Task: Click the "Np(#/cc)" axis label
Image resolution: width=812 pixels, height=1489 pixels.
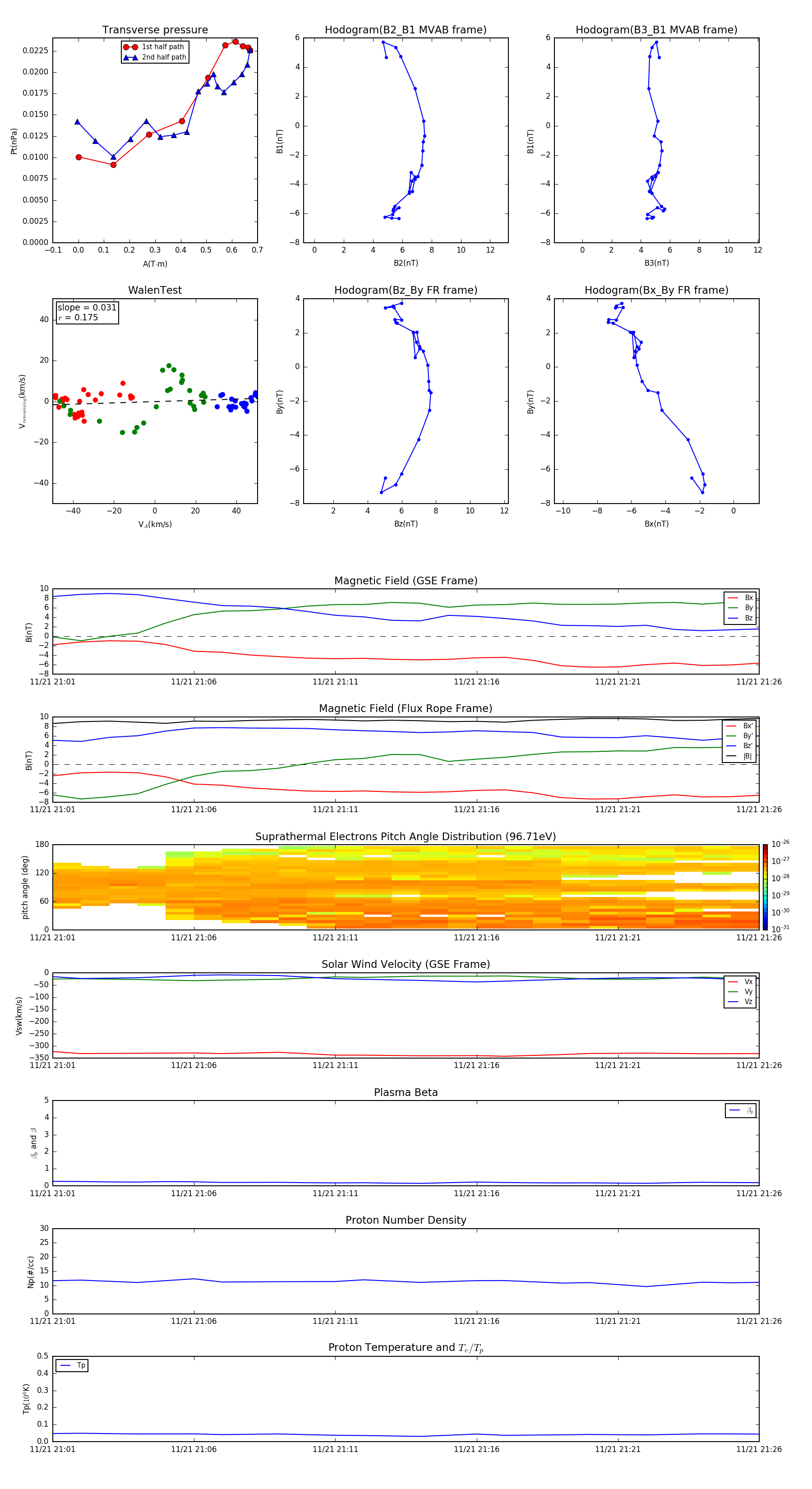Action: point(31,1272)
